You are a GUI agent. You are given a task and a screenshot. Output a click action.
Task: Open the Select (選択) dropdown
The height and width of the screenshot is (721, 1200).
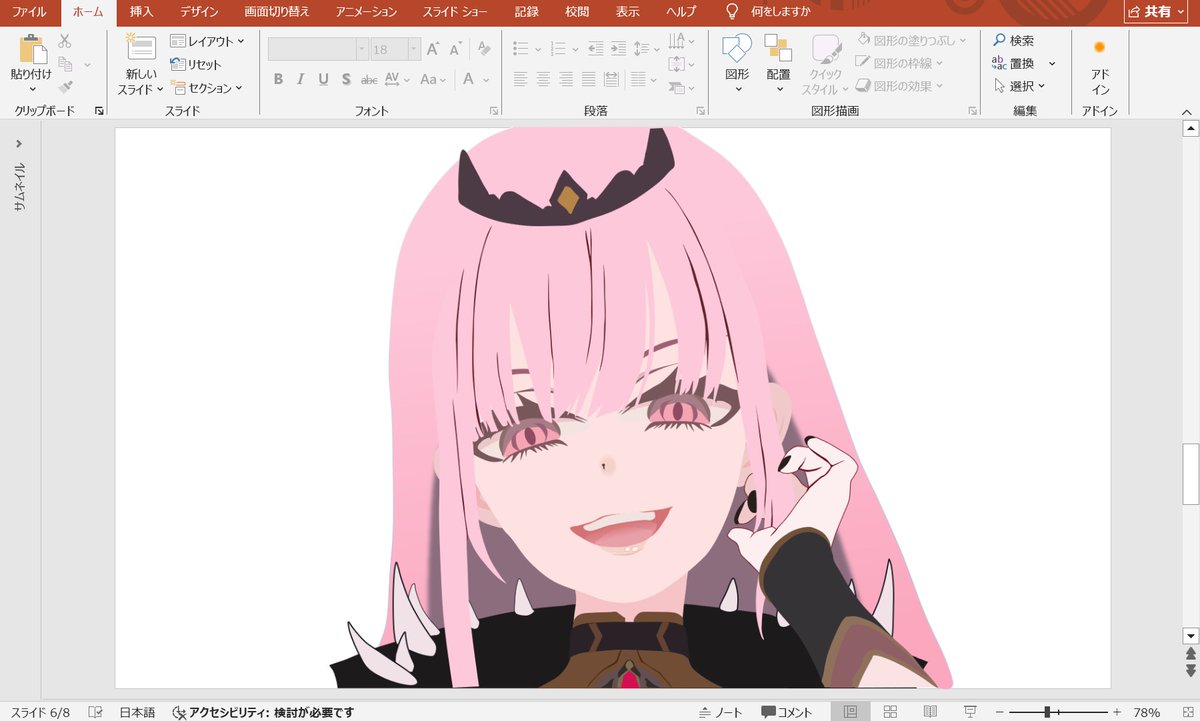pyautogui.click(x=1019, y=87)
